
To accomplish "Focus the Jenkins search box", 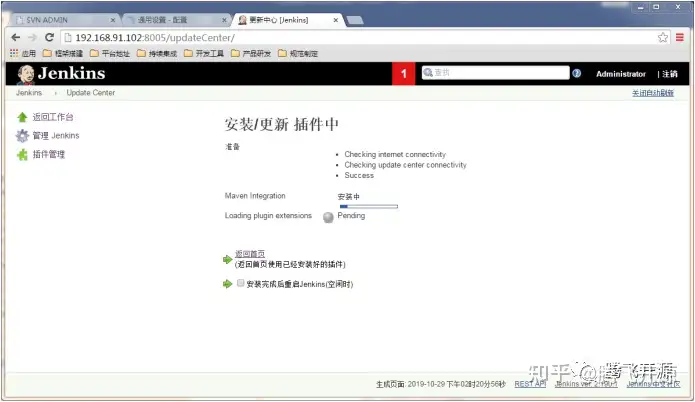I will pyautogui.click(x=496, y=73).
